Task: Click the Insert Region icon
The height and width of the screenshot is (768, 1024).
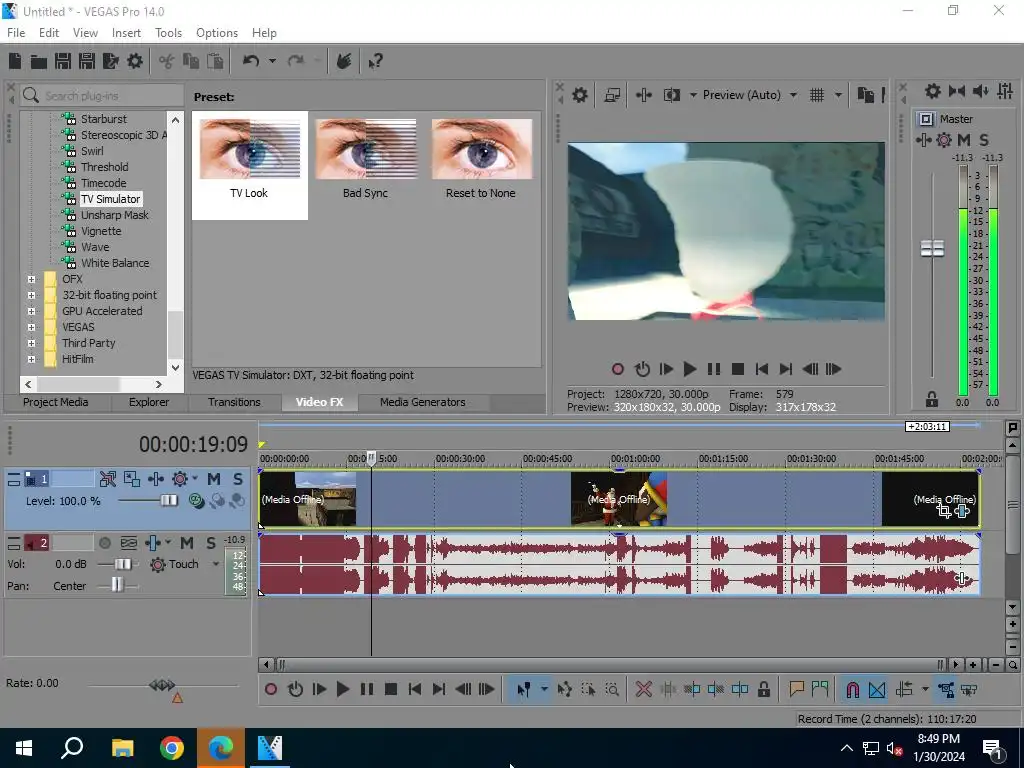Action: [x=820, y=689]
